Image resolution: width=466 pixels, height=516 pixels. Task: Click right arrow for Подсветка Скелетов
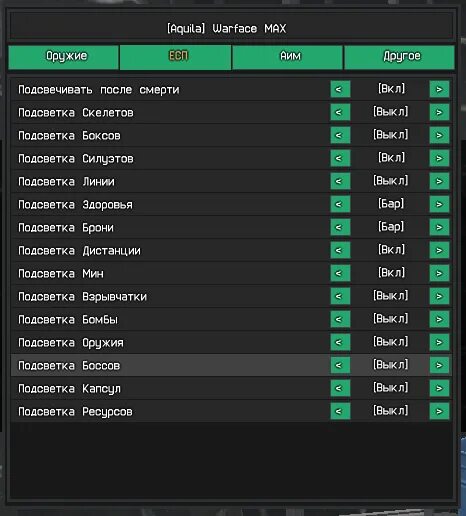click(439, 112)
